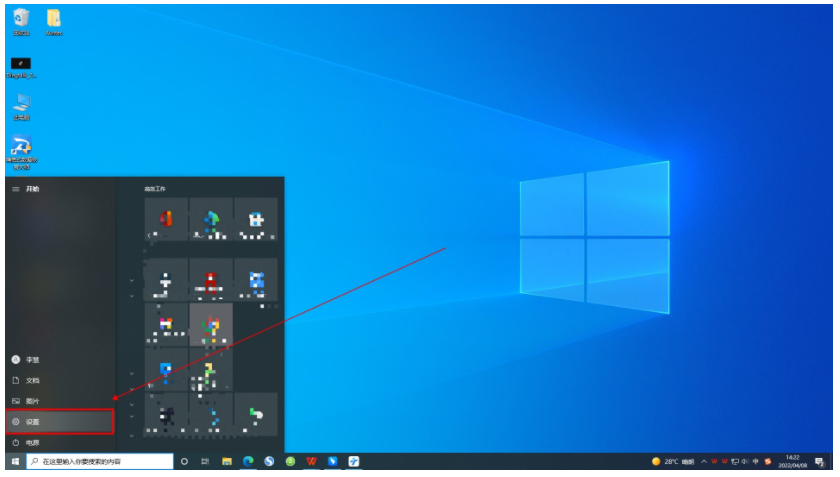Open the yellow folder on the desktop
This screenshot has height=477, width=840.
point(53,19)
